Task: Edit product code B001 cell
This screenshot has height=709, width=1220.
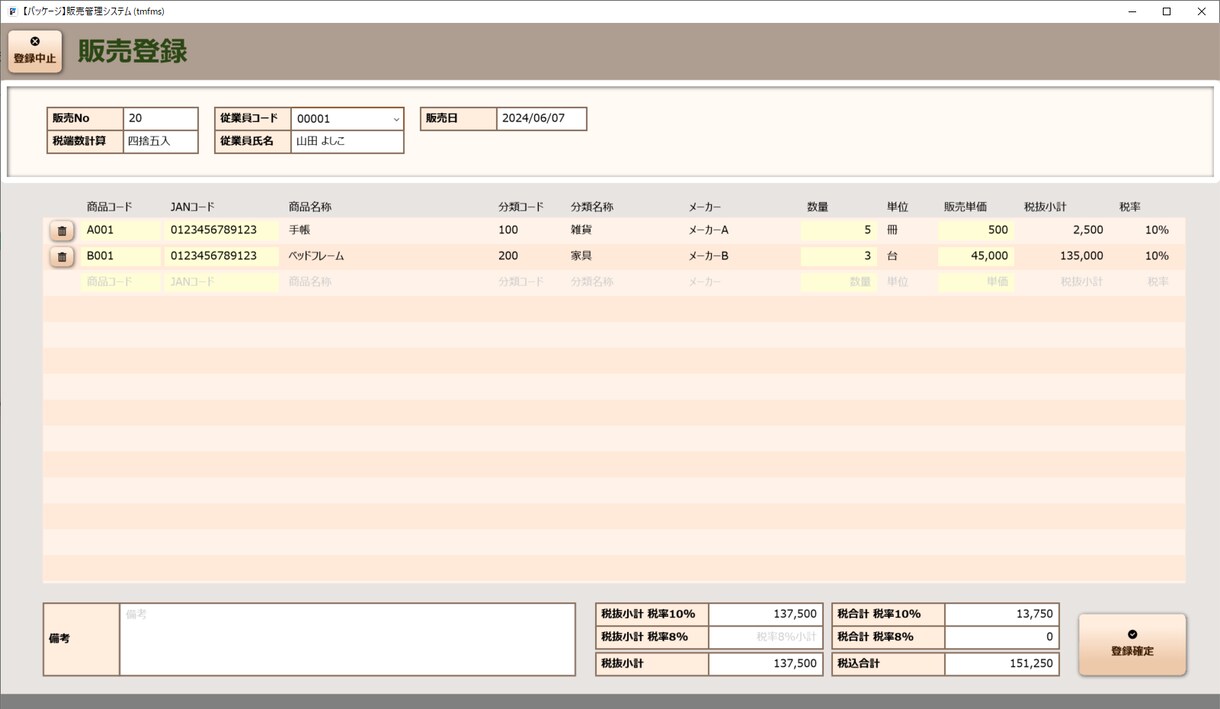Action: coord(121,256)
